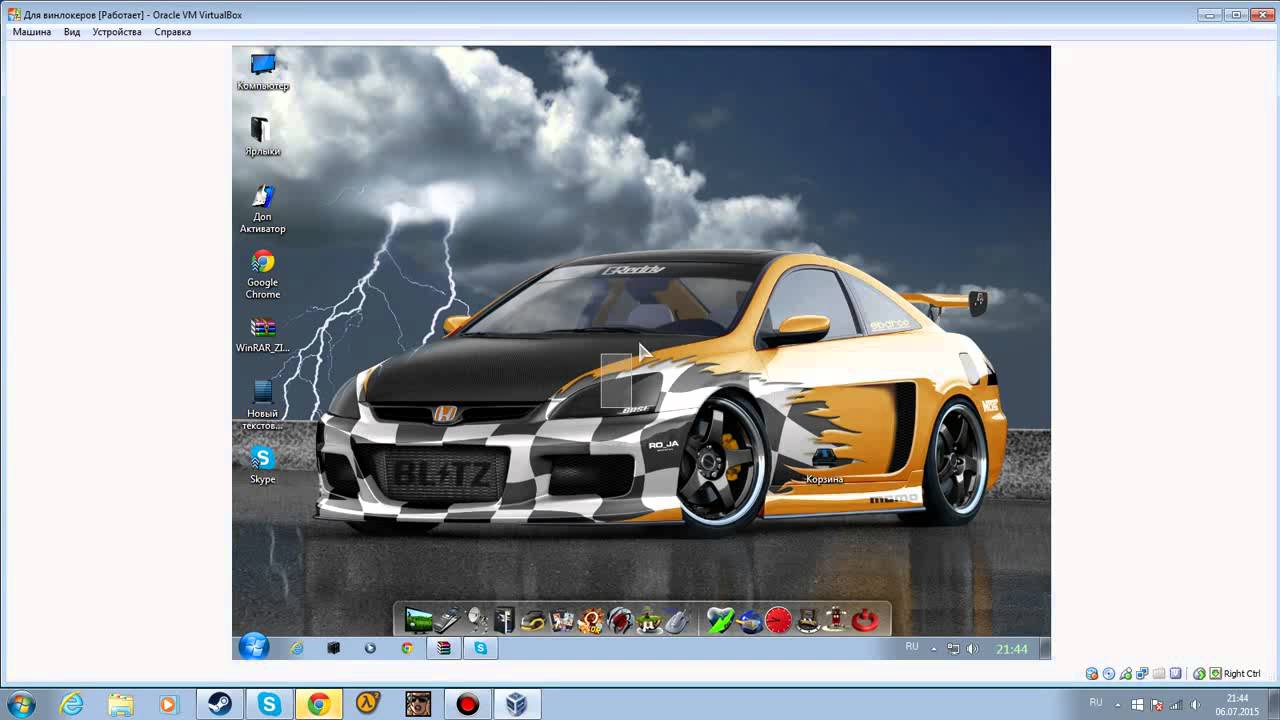Viewport: 1280px width, 720px height.
Task: Click the VirtualBox hard disk status icon
Action: [1092, 674]
